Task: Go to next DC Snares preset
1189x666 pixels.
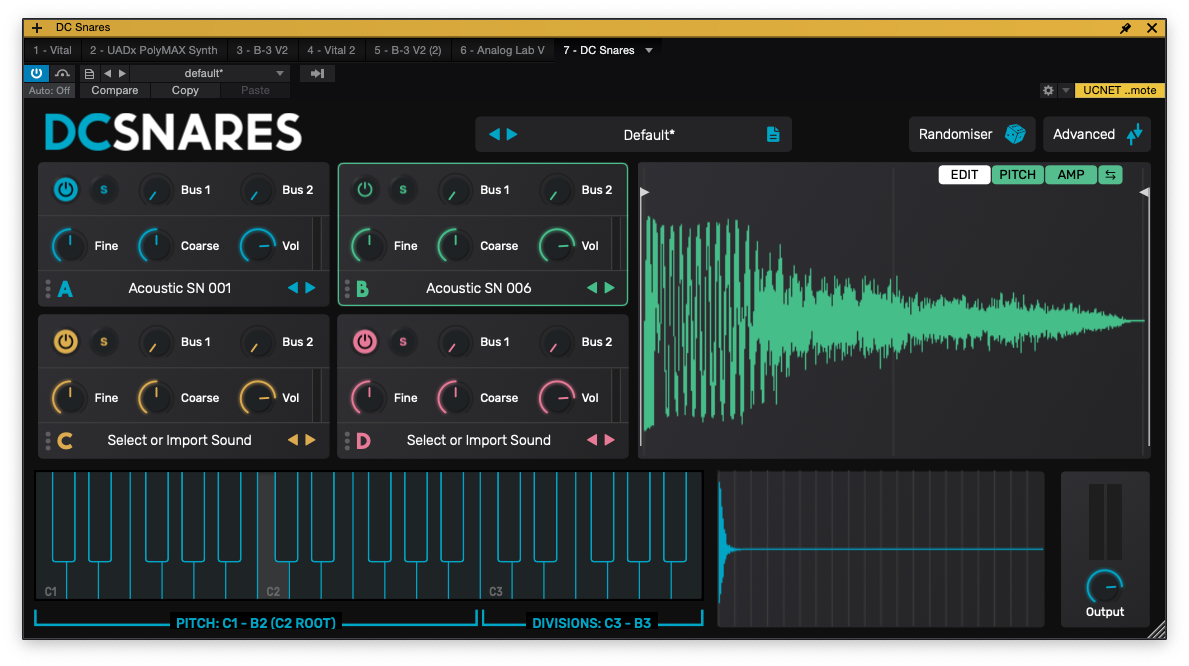Action: (512, 134)
